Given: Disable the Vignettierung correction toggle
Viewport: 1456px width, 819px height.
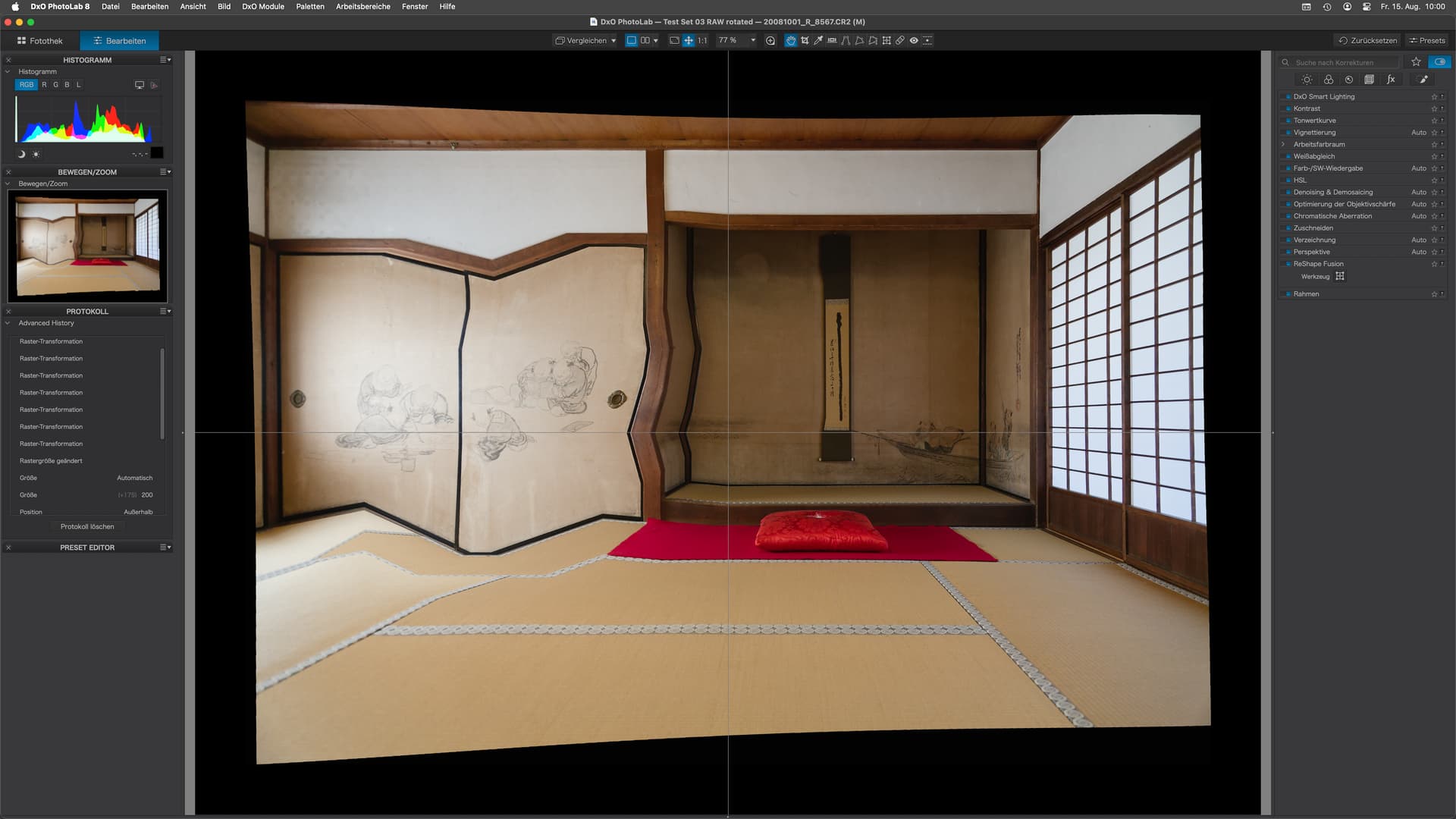Looking at the screenshot, I should (1288, 133).
